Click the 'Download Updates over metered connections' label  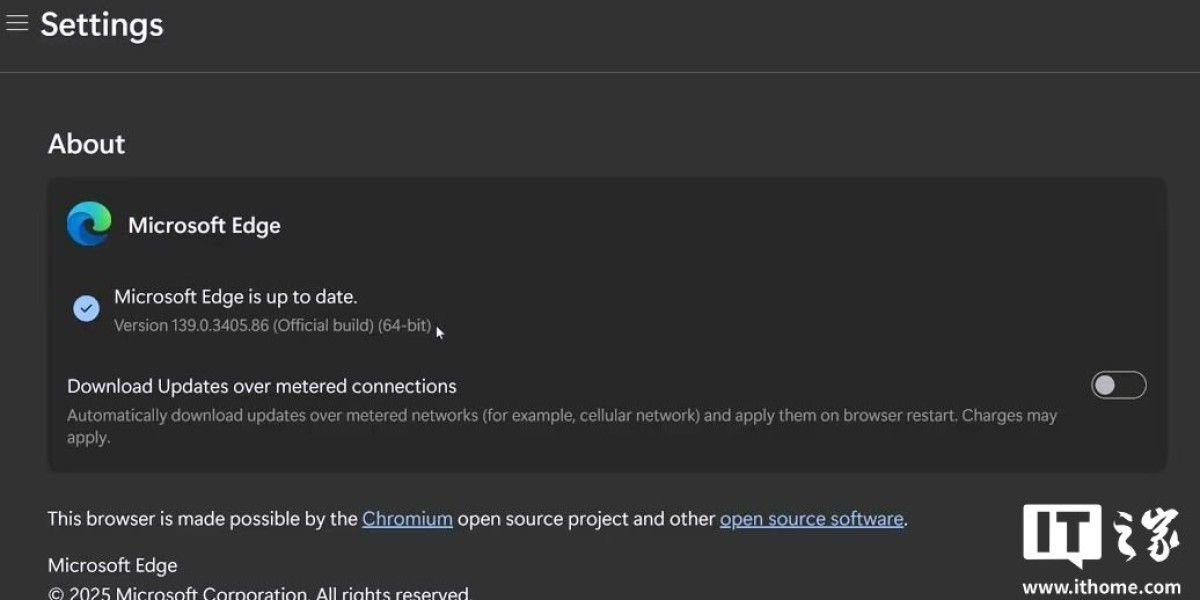tap(261, 386)
